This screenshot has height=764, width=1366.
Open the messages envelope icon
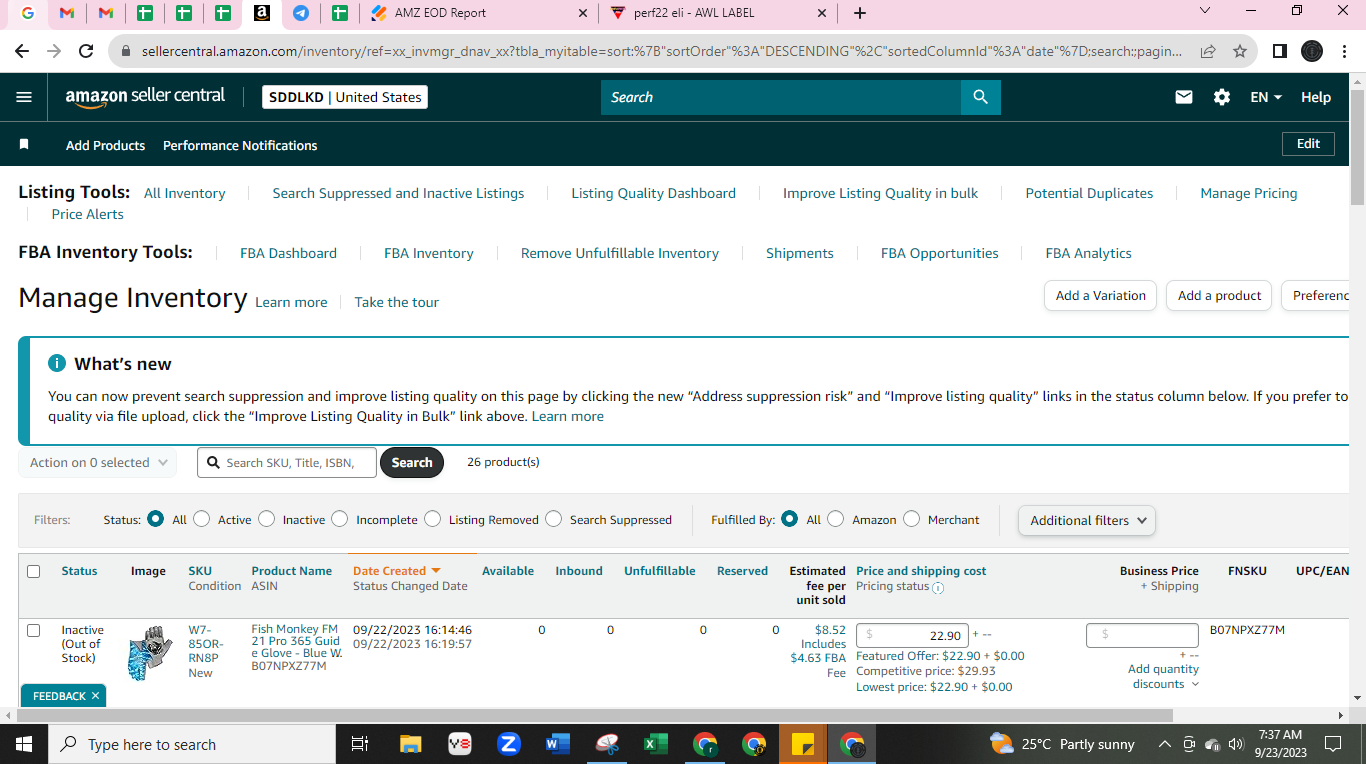click(x=1184, y=97)
